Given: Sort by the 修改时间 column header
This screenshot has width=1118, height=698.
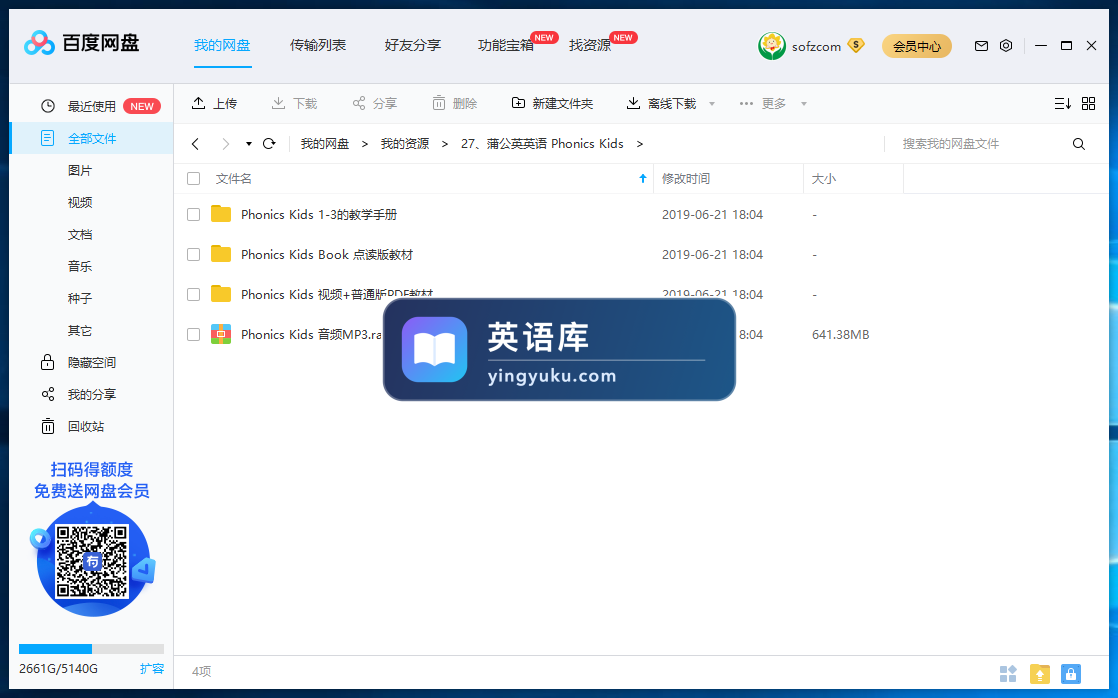Looking at the screenshot, I should [728, 178].
